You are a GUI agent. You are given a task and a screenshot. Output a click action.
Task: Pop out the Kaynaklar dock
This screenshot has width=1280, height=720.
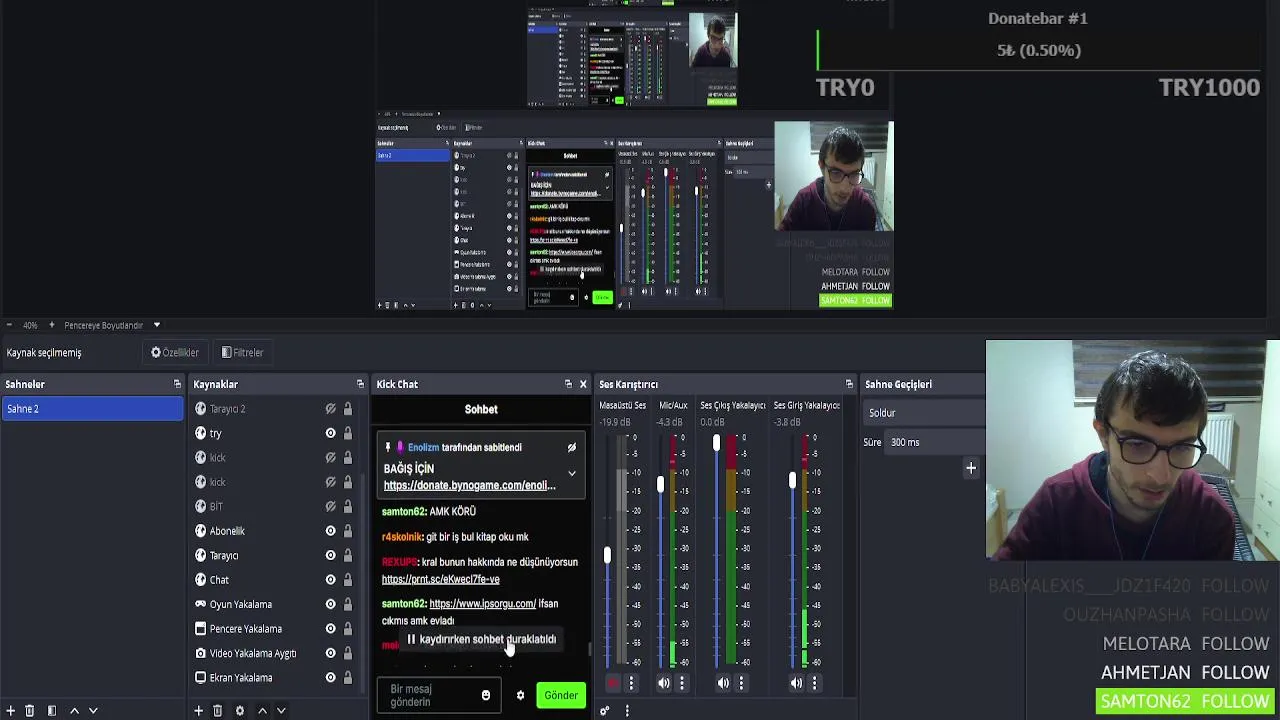(360, 384)
